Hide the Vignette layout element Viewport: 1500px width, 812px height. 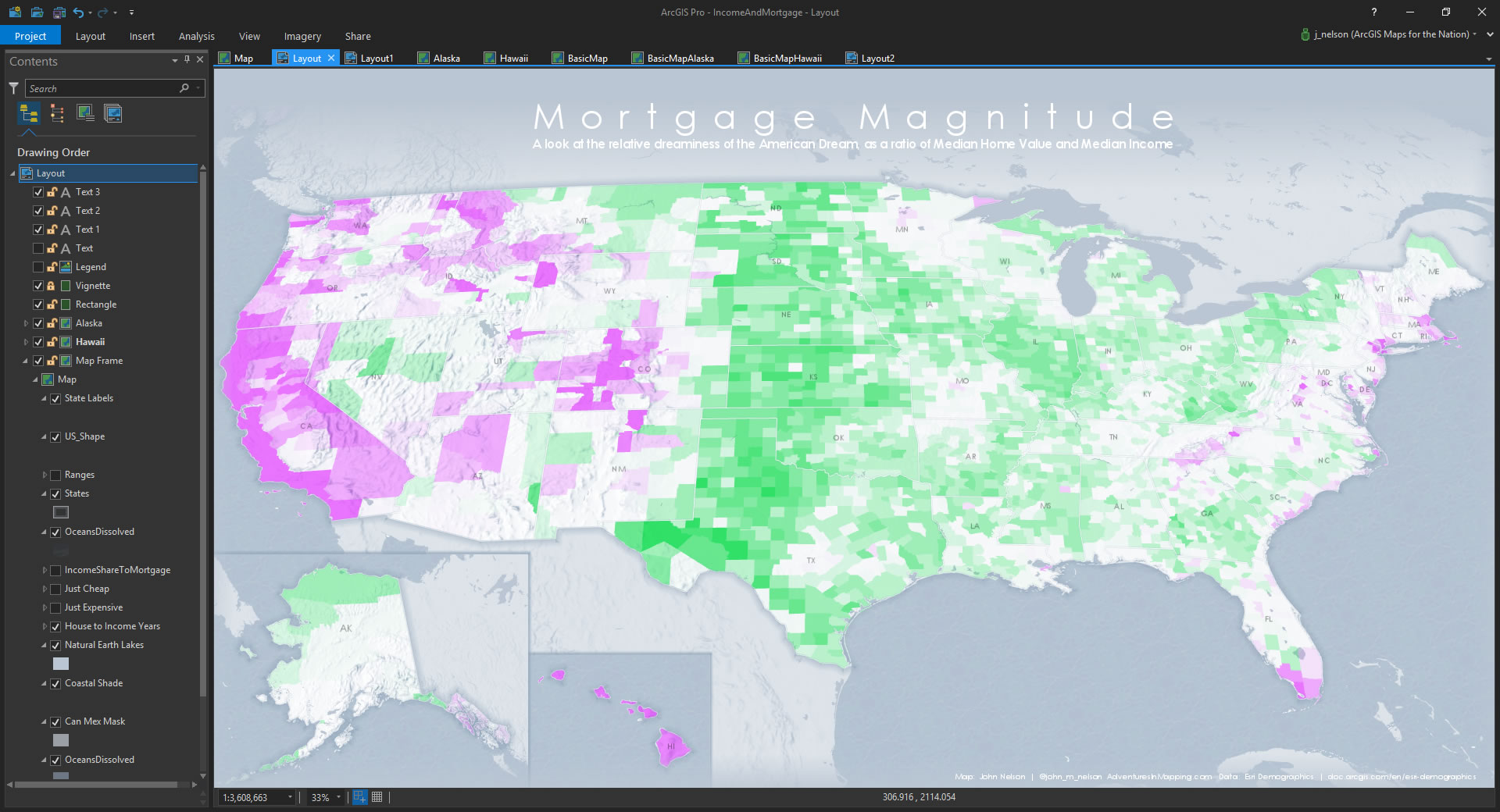click(38, 286)
